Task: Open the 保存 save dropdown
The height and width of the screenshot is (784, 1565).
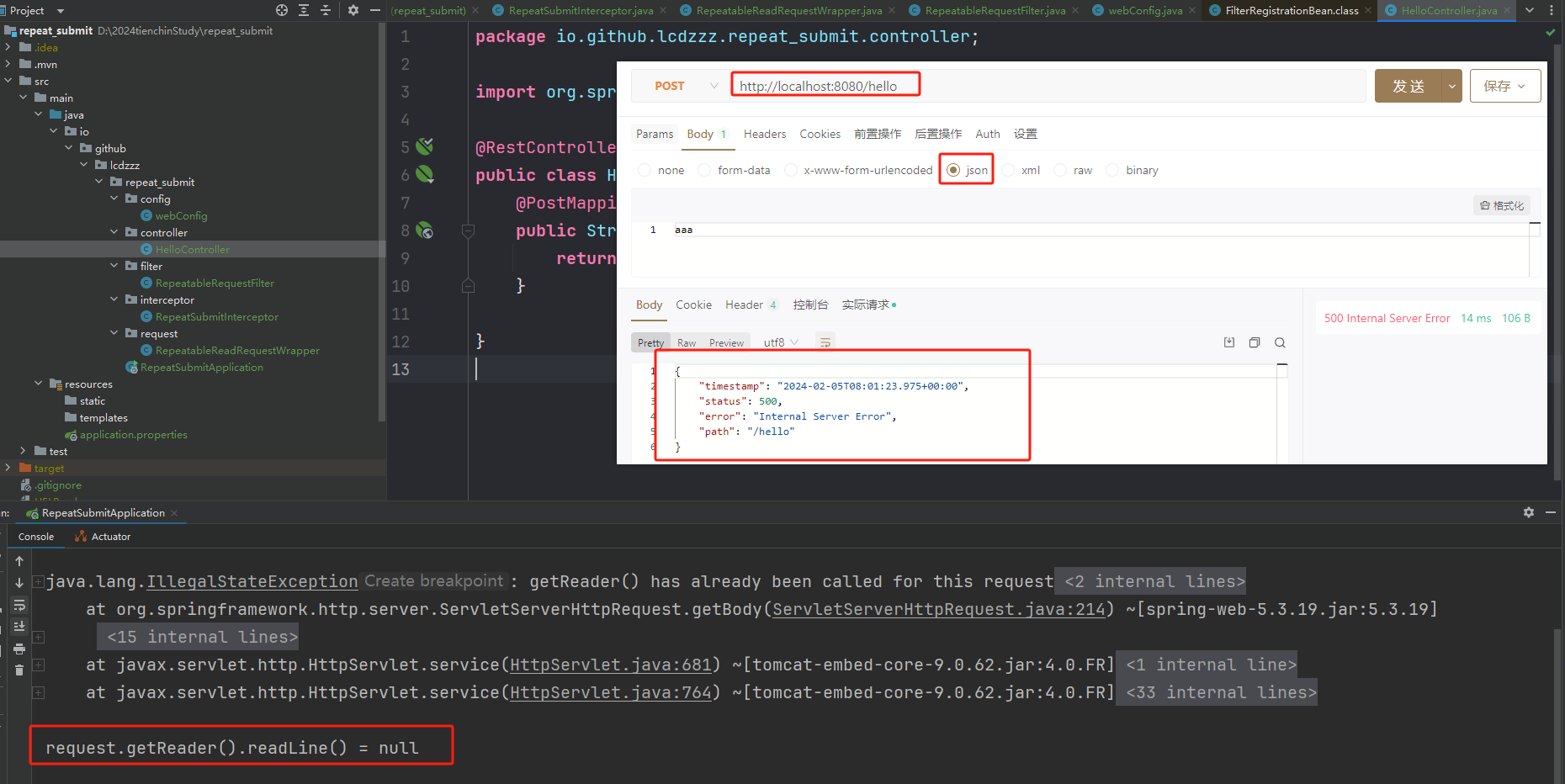Action: 1505,86
